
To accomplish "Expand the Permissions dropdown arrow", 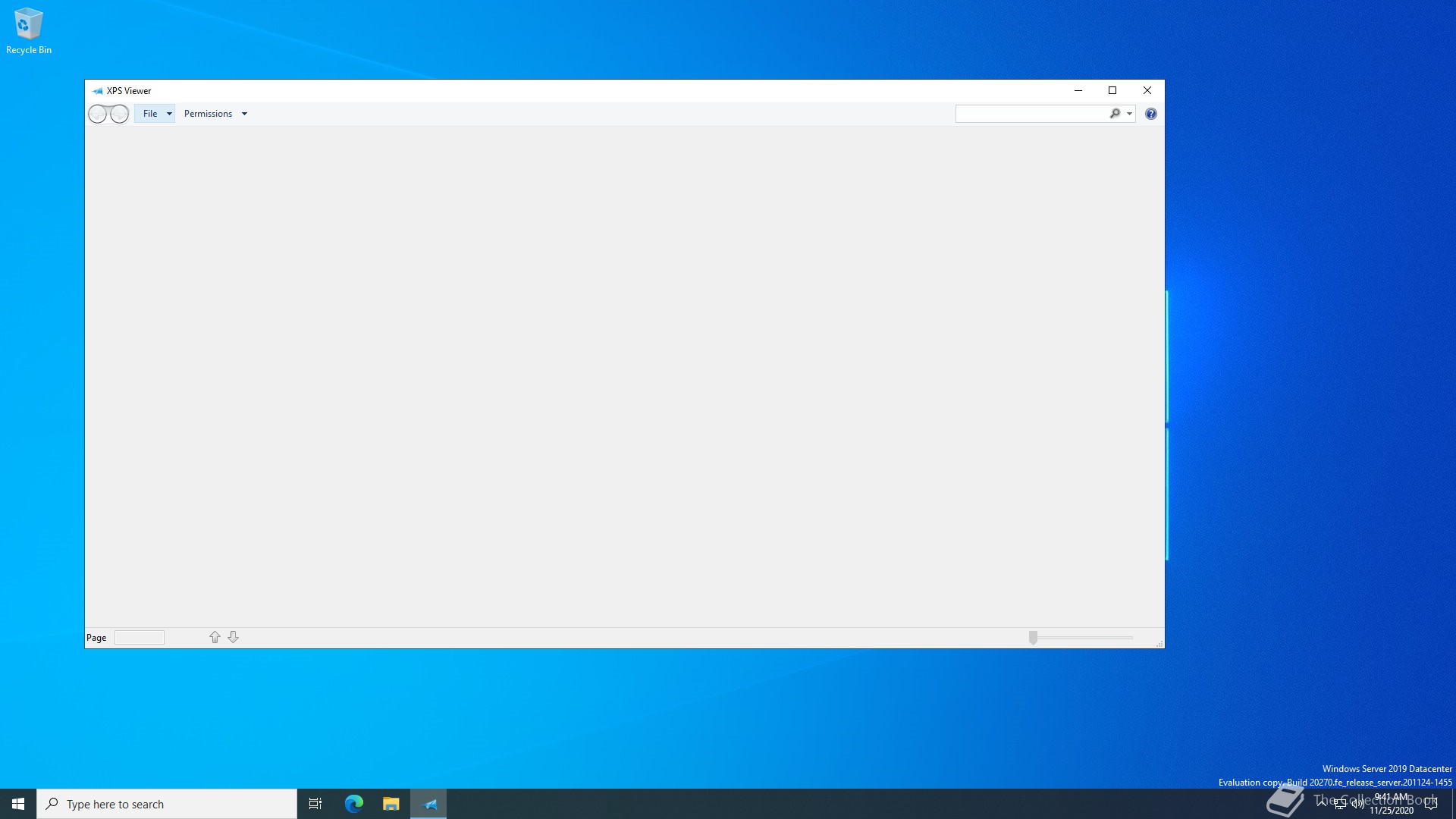I will click(x=244, y=114).
